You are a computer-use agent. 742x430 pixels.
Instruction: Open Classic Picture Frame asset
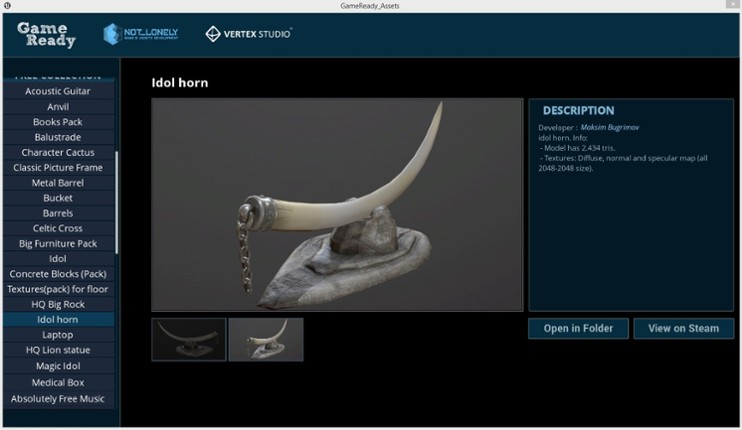(x=57, y=167)
